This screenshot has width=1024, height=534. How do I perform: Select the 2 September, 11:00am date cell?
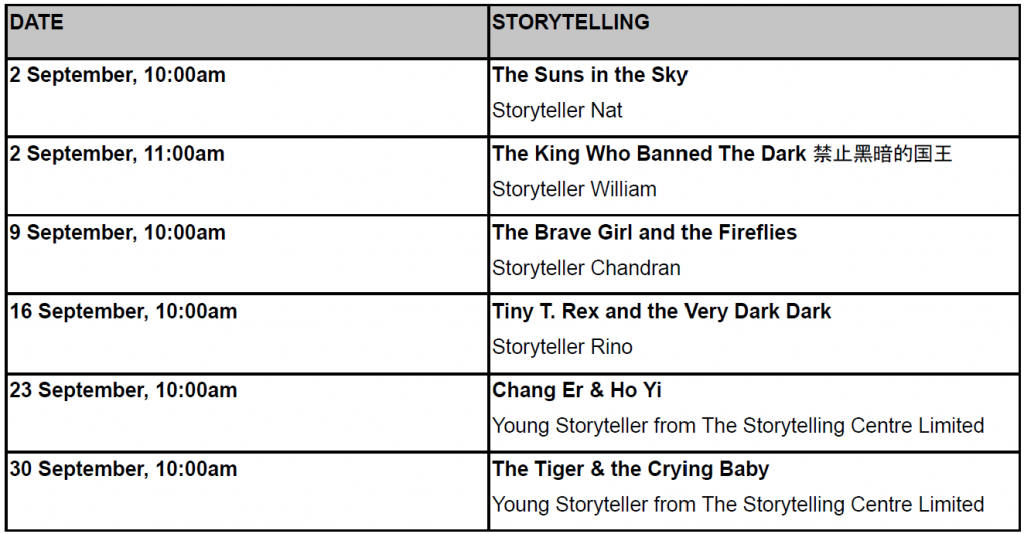click(247, 176)
